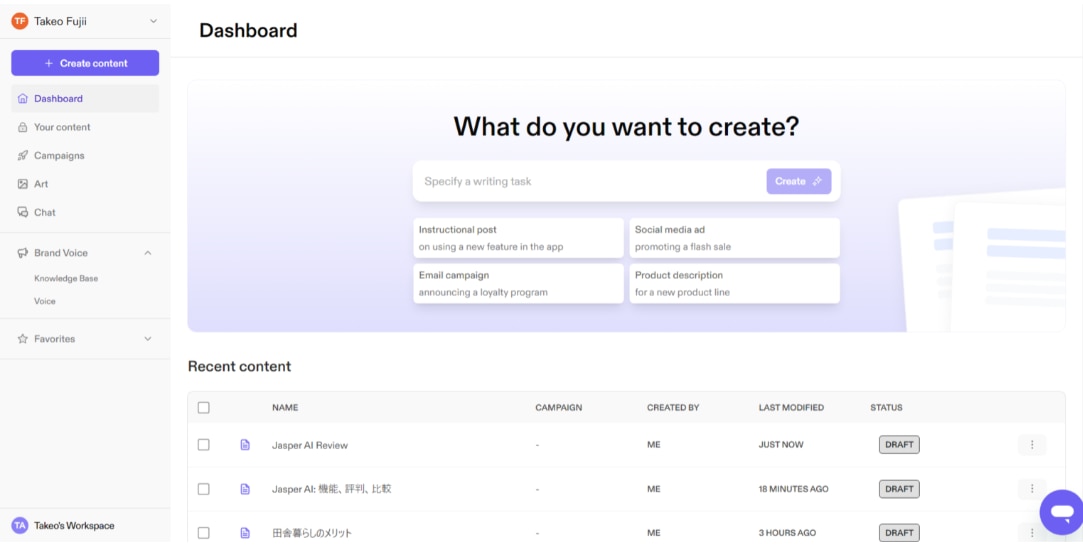Open the three-dot menu for Jasper AI: 機能、評判、比較
The image size is (1083, 558).
coord(1032,489)
